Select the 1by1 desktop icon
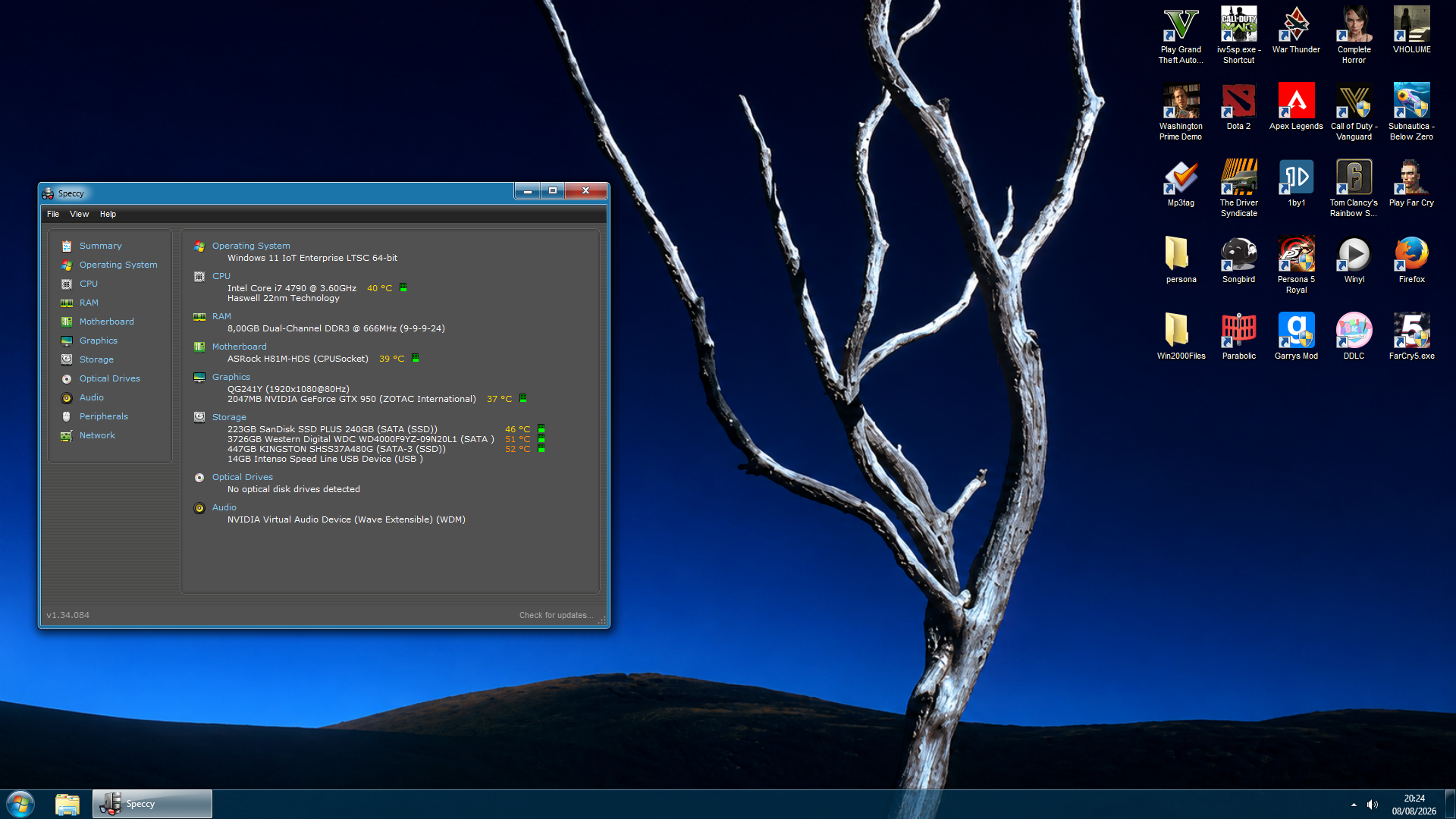Viewport: 1456px width, 819px height. 1296,184
